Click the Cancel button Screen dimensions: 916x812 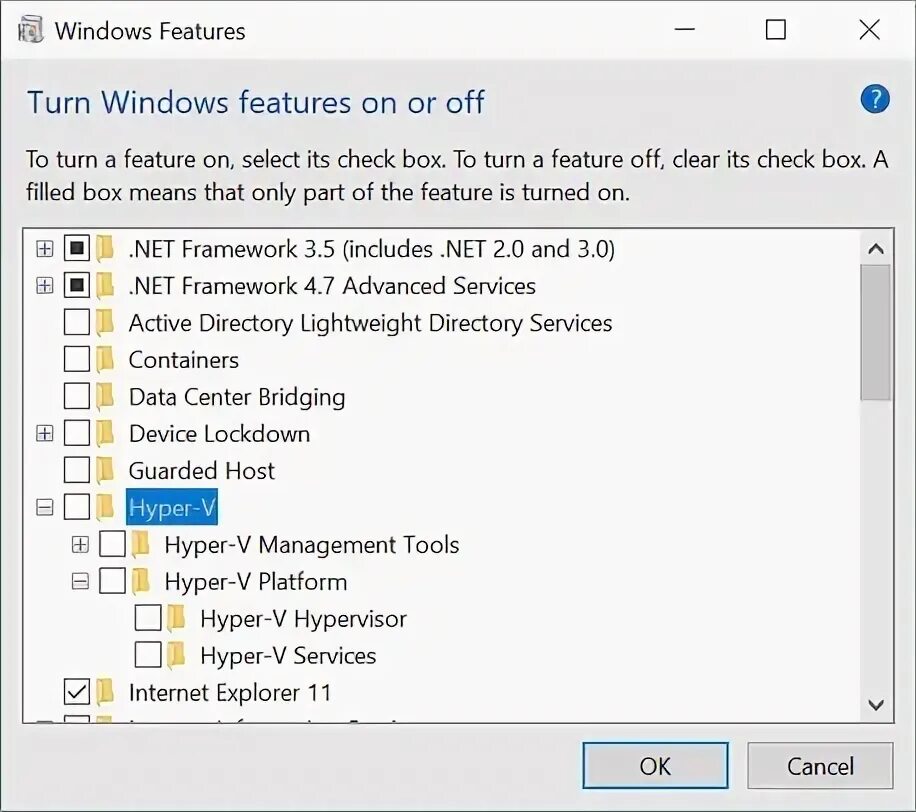tap(819, 766)
